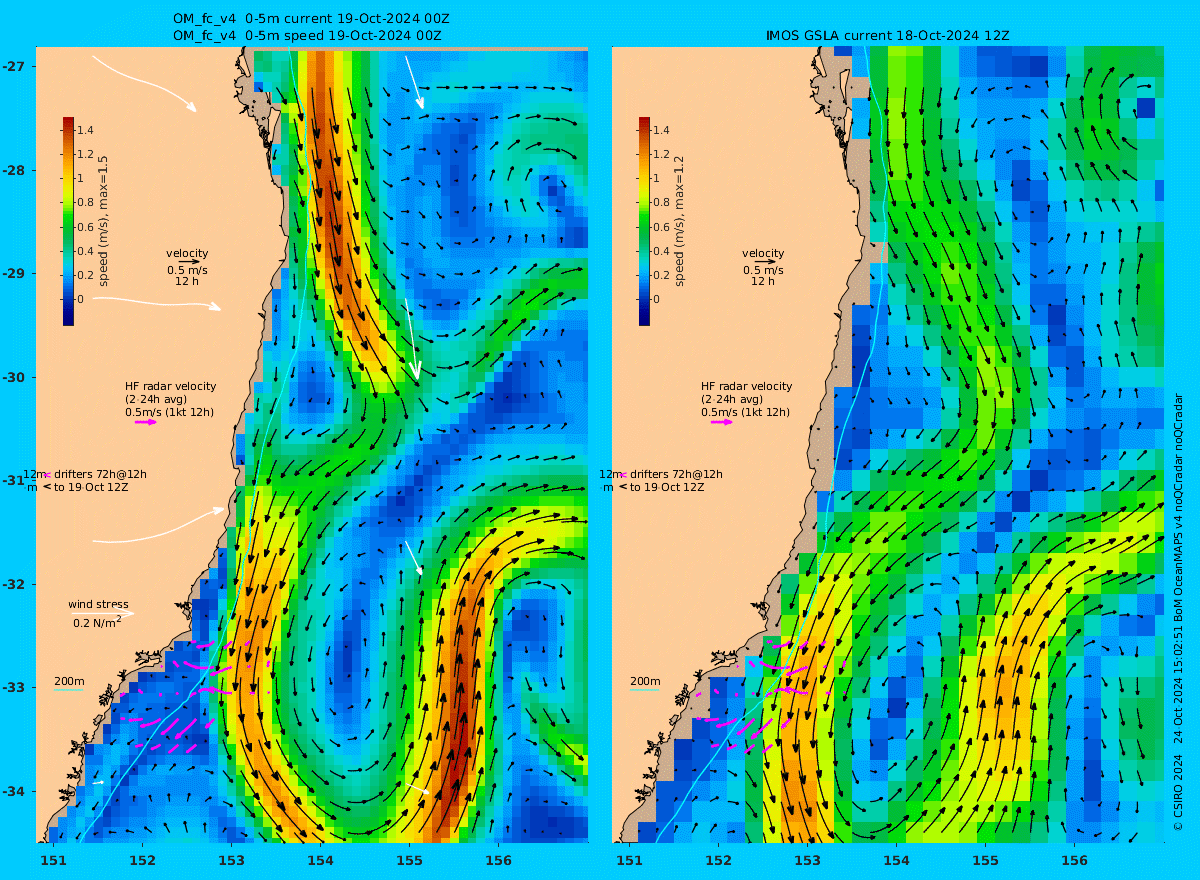Click '0.5m/s (1kt 12h)' text in the right panel
This screenshot has width=1200, height=880.
point(745,412)
